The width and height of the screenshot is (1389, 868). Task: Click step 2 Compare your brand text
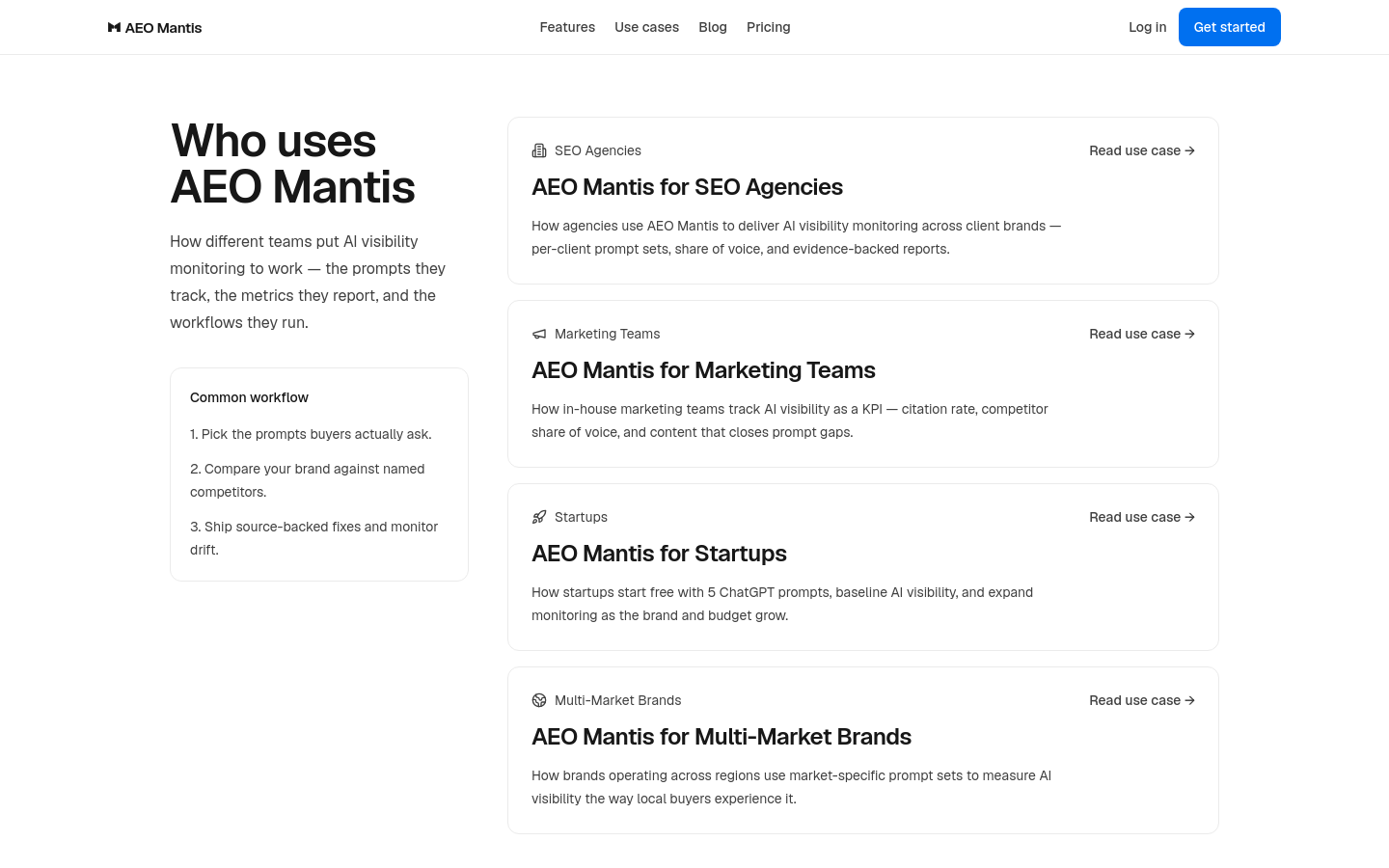(x=308, y=480)
